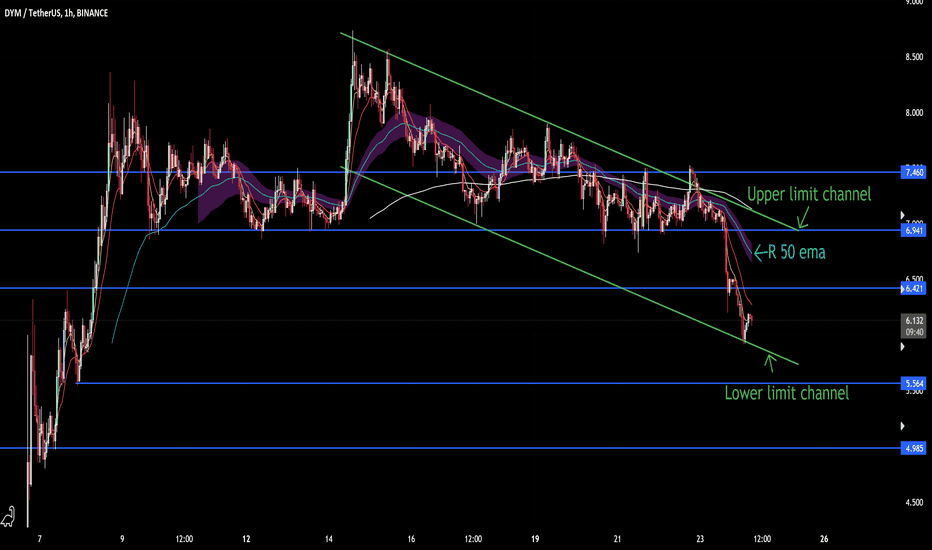
Task: Select the 'Upper limit channel' annotation text
Action: [809, 194]
